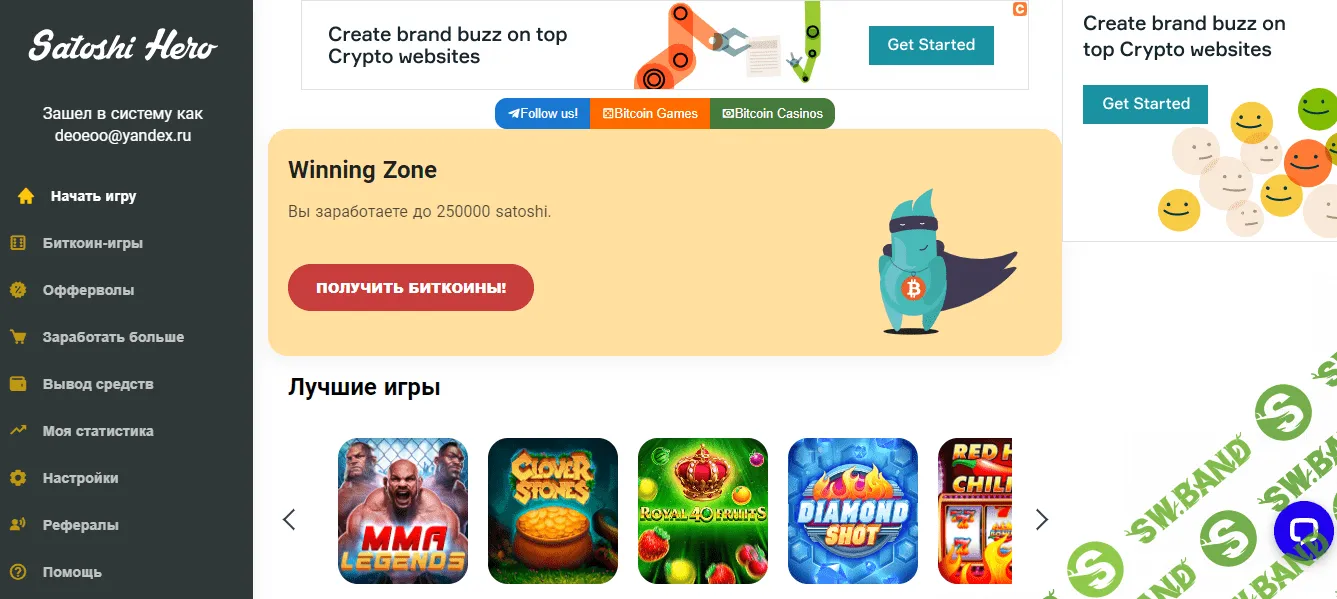Open the Bitcoin Casinos tab
The image size is (1337, 599).
[x=772, y=113]
